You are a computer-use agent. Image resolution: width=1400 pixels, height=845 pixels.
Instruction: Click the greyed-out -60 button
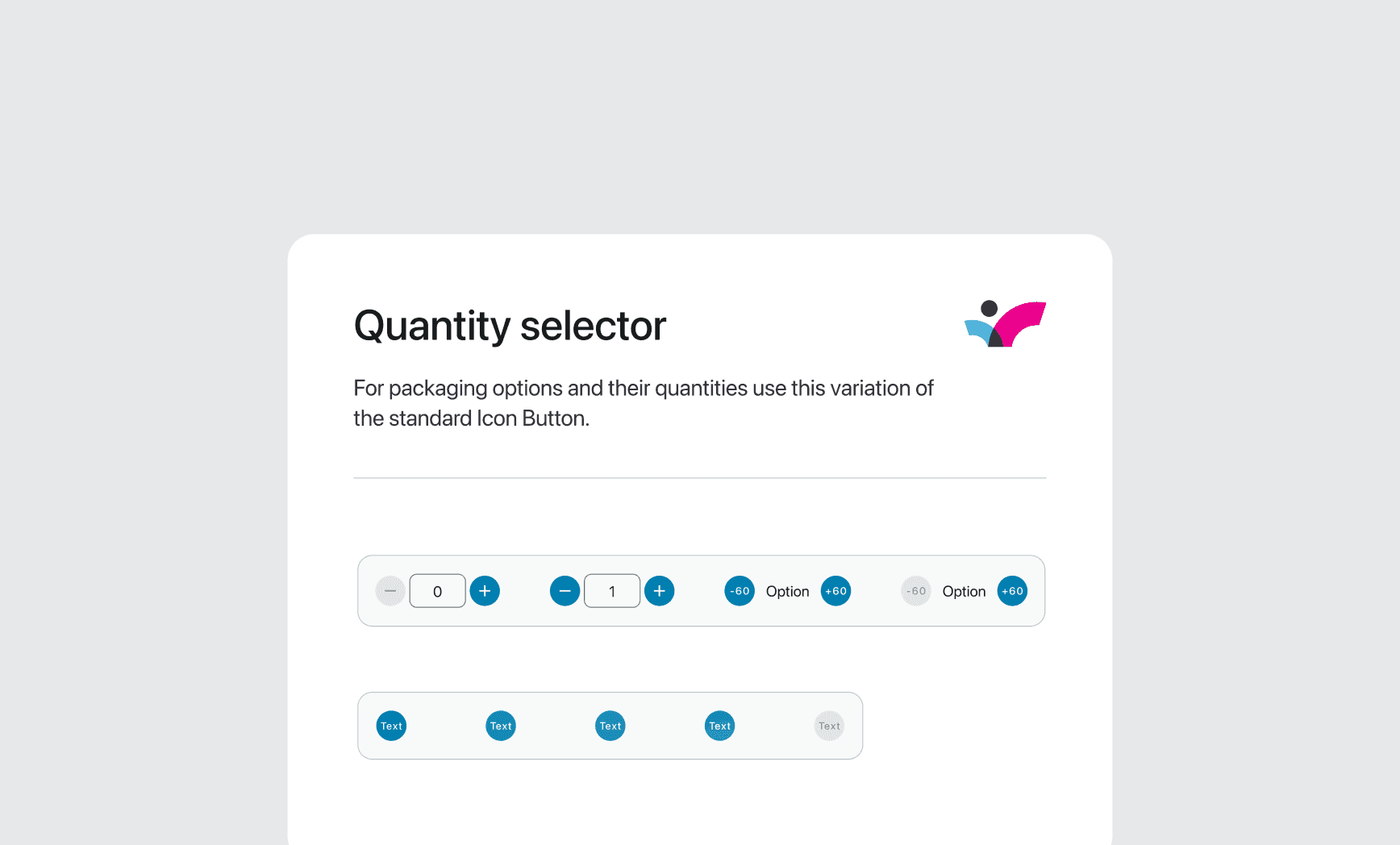(x=916, y=591)
